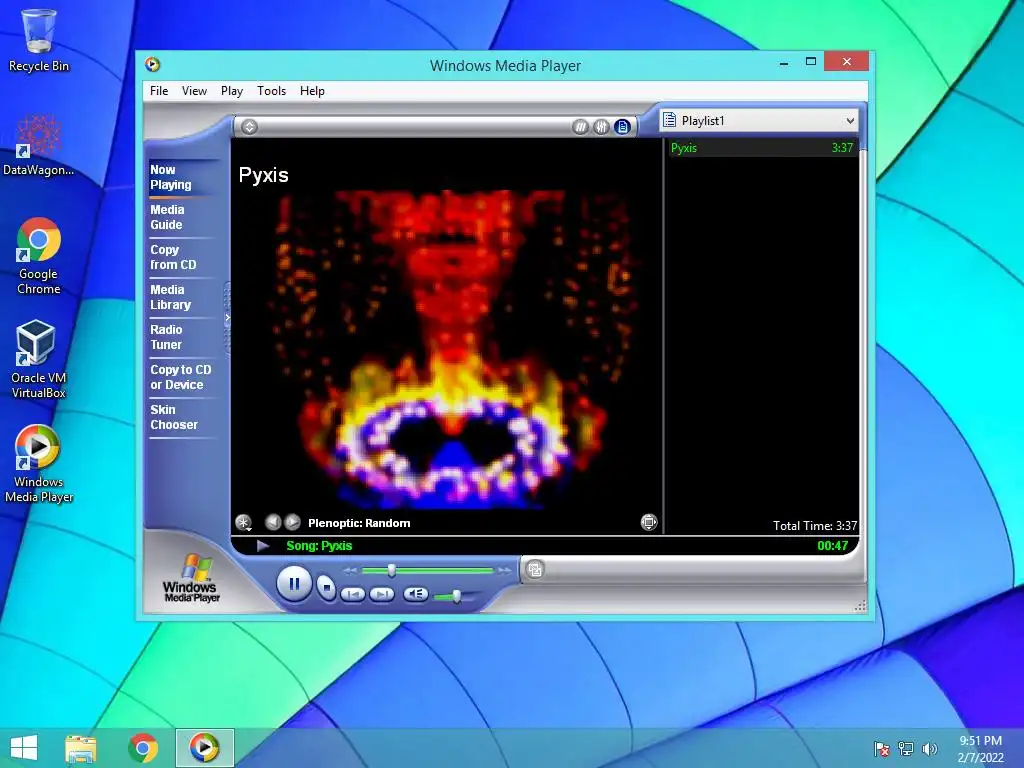Toggle menu bar auto-hide button

click(x=249, y=127)
